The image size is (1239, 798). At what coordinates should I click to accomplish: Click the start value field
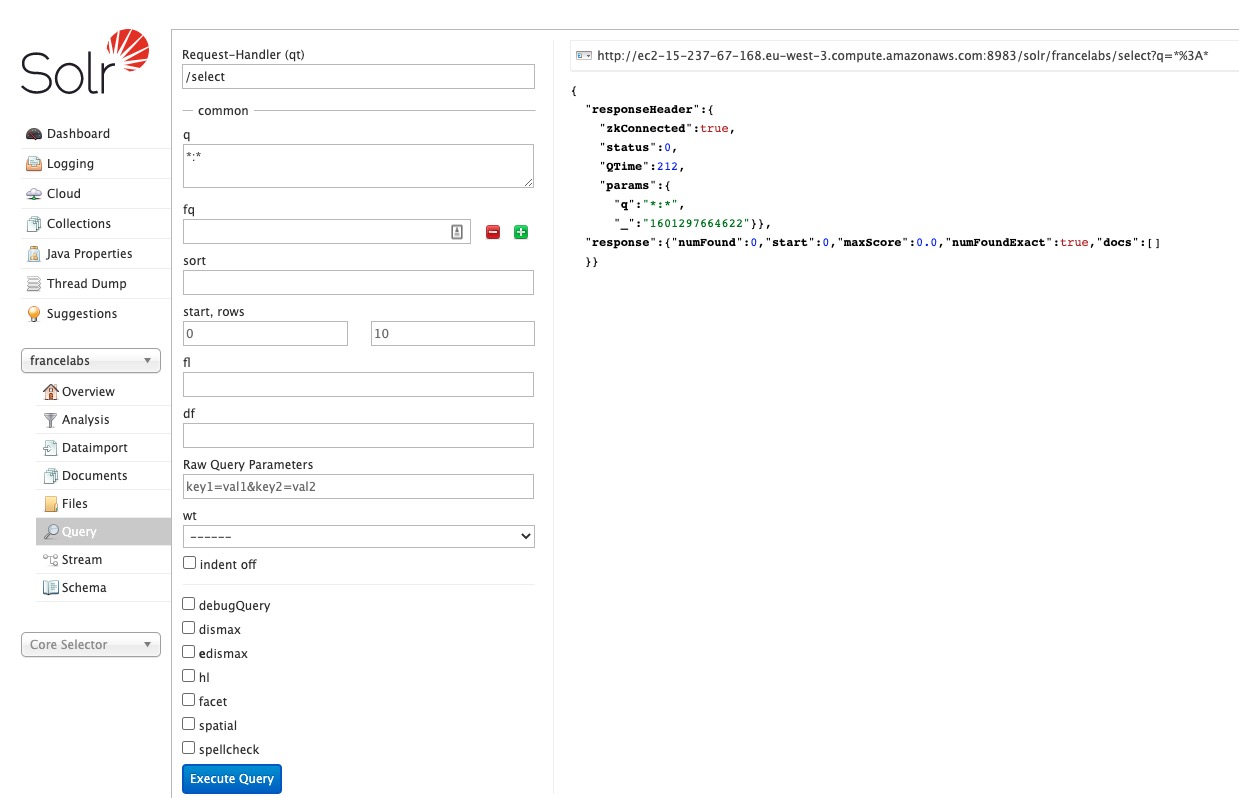(265, 334)
